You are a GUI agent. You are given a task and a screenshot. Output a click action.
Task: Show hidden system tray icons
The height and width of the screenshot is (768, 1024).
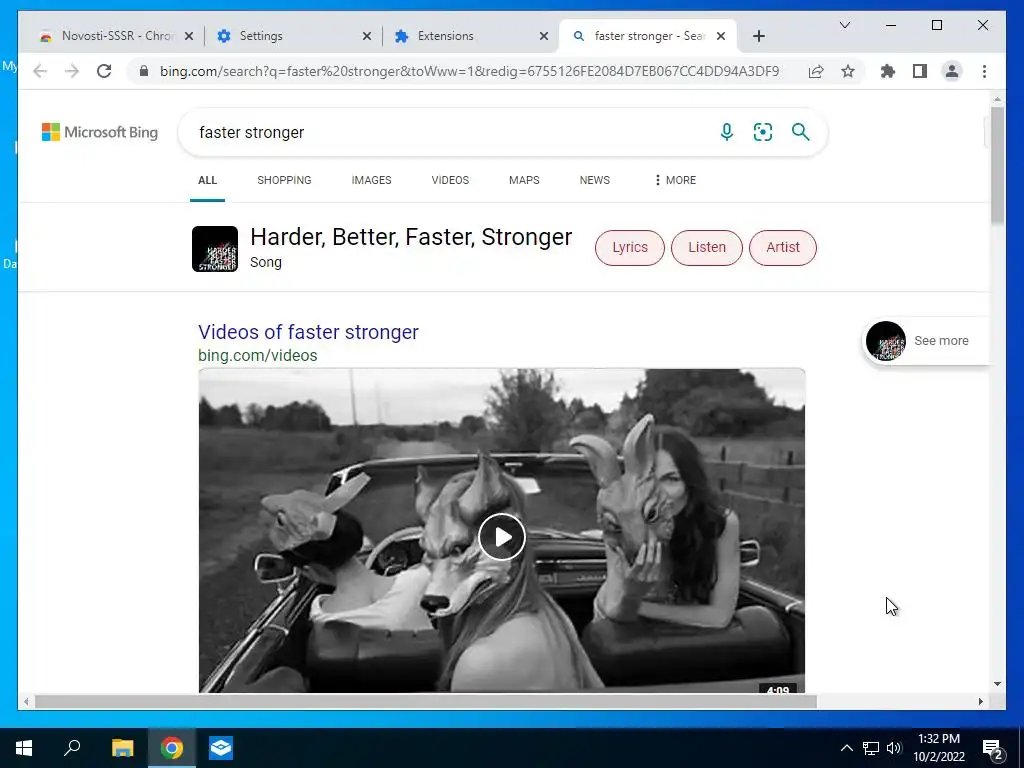coord(846,748)
